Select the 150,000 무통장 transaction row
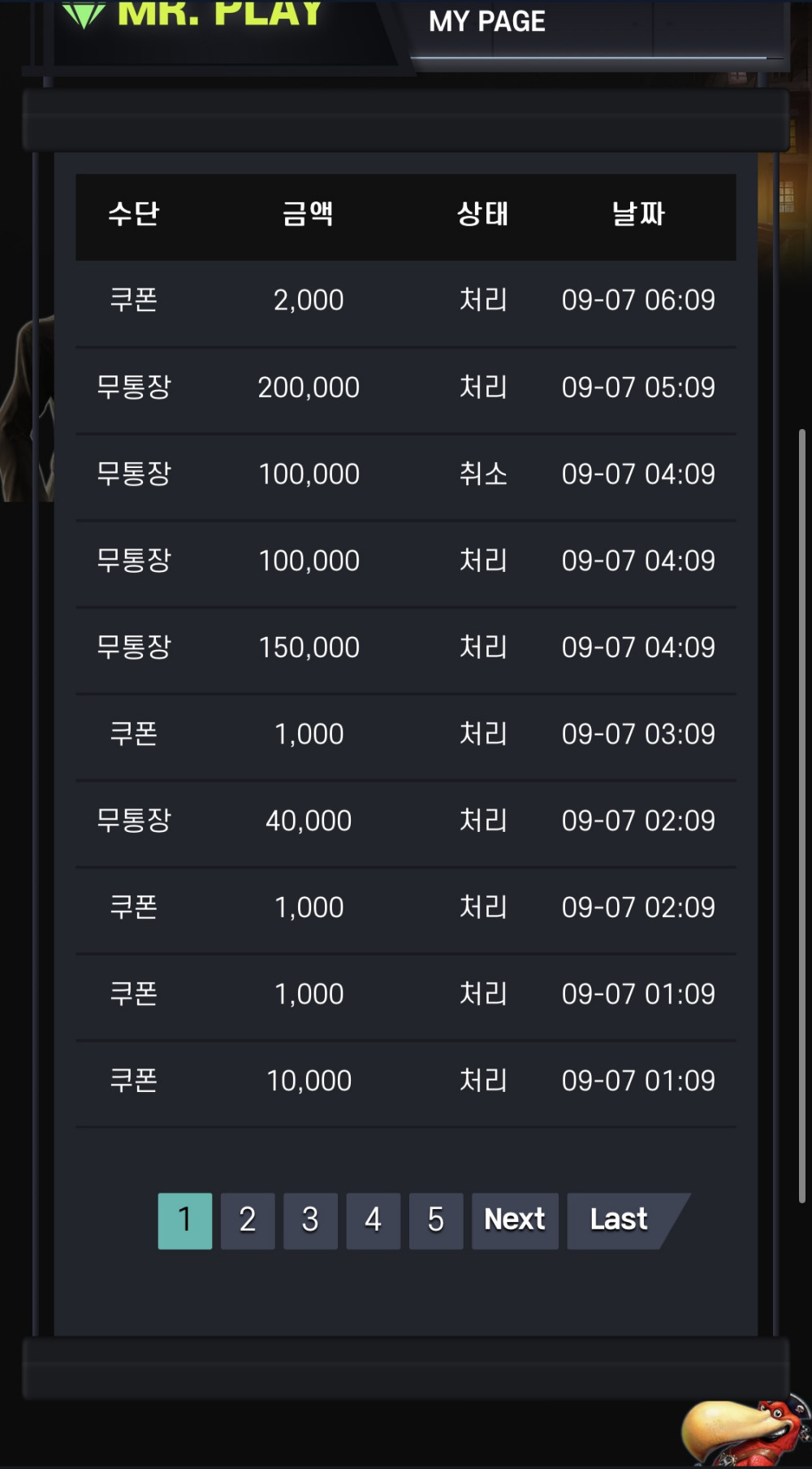Viewport: 812px width, 1469px height. pyautogui.click(x=406, y=648)
